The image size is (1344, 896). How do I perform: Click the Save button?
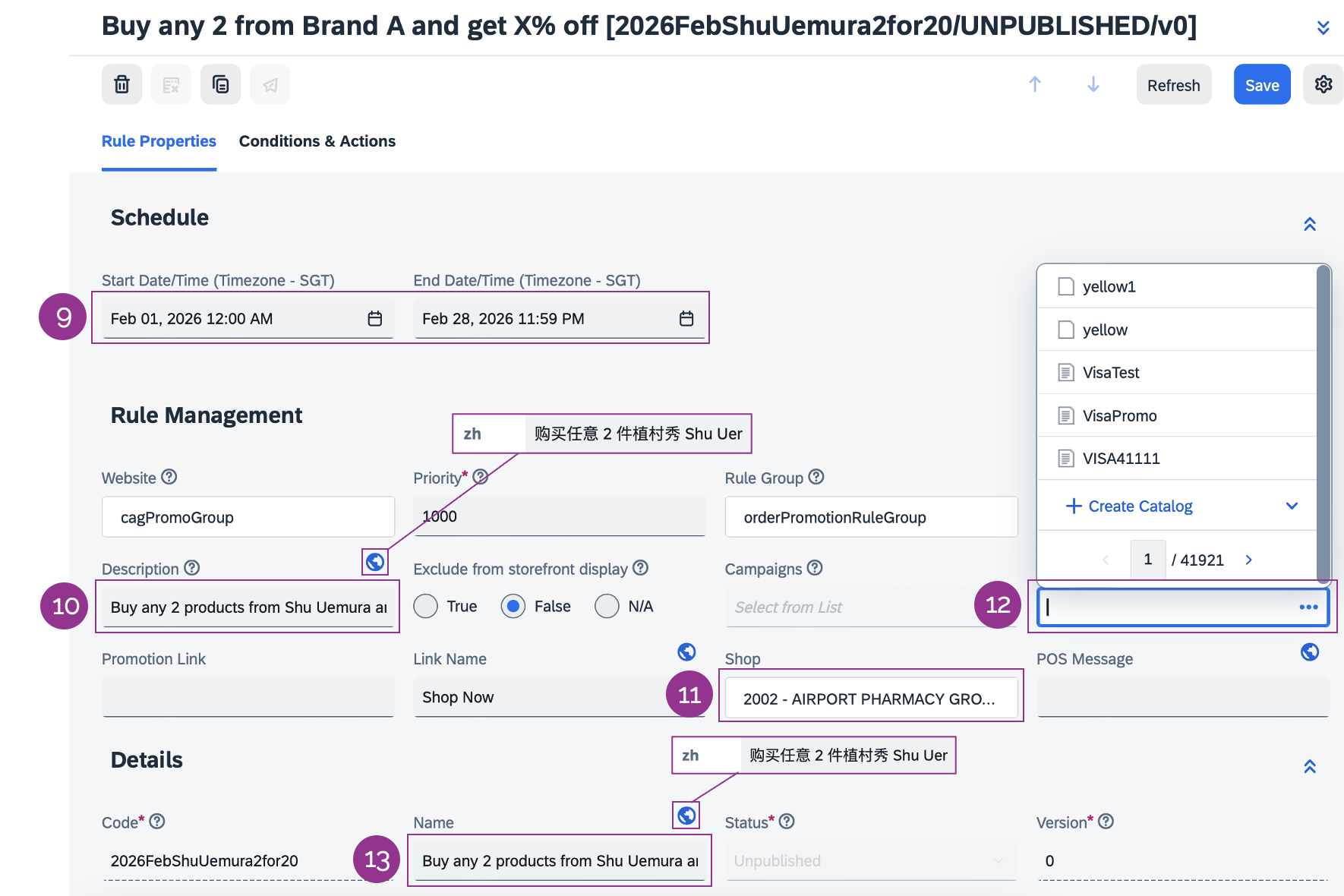click(x=1261, y=85)
